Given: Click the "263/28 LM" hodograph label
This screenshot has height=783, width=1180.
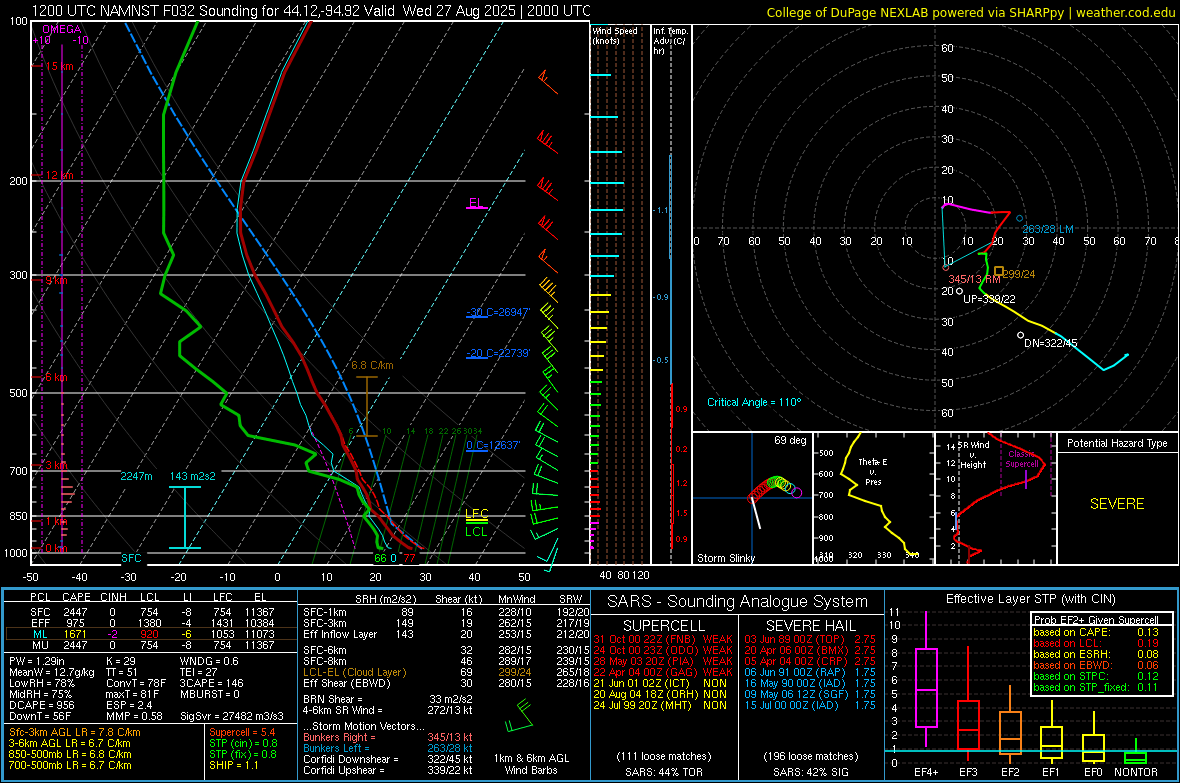Looking at the screenshot, I should (x=1048, y=229).
